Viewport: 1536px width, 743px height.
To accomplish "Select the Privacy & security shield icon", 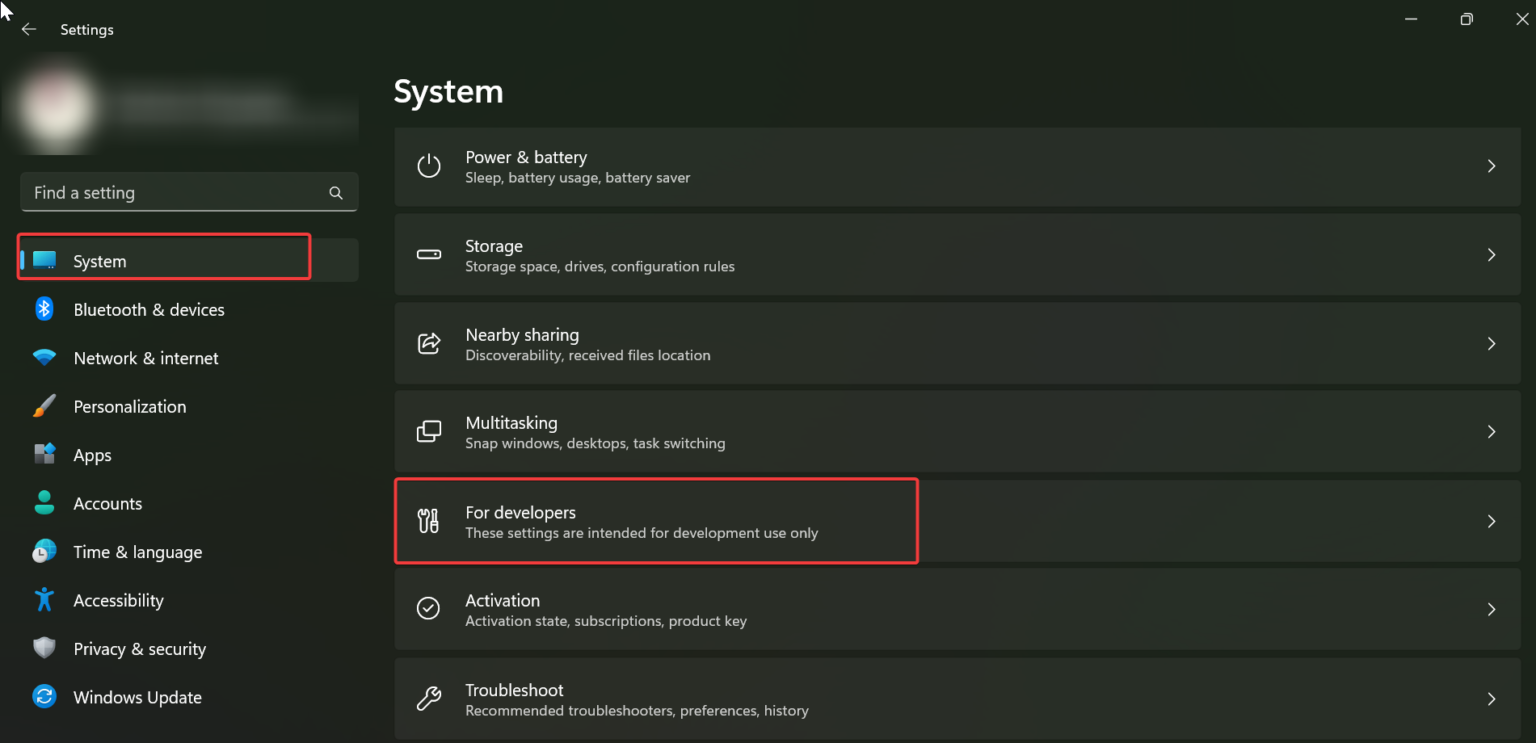I will click(x=44, y=648).
